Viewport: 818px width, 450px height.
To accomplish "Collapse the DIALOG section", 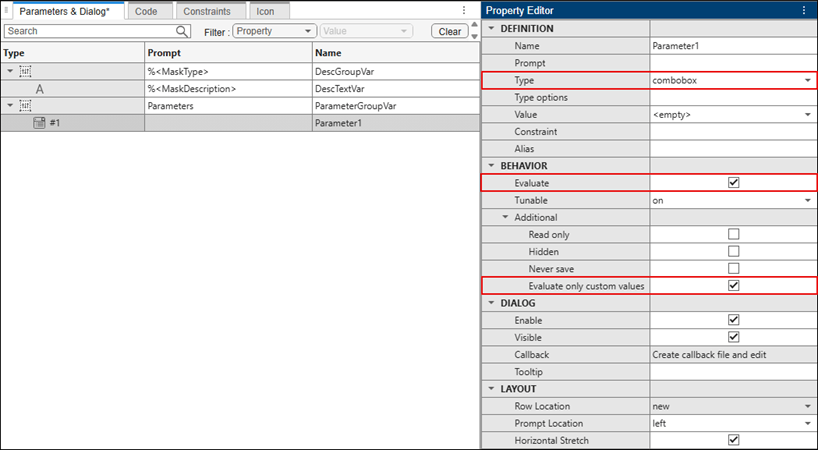I will point(491,303).
